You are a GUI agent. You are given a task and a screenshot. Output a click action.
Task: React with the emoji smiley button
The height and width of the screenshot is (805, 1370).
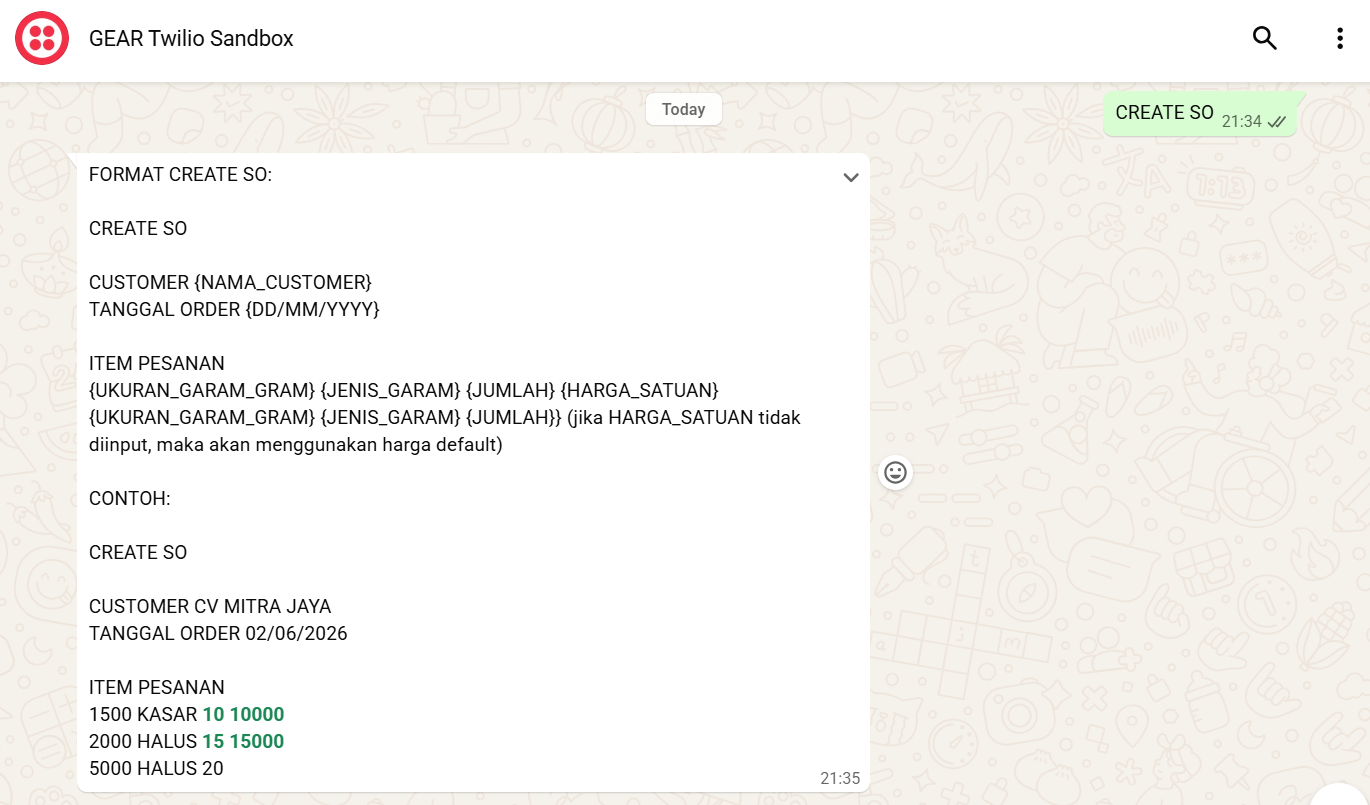click(896, 472)
